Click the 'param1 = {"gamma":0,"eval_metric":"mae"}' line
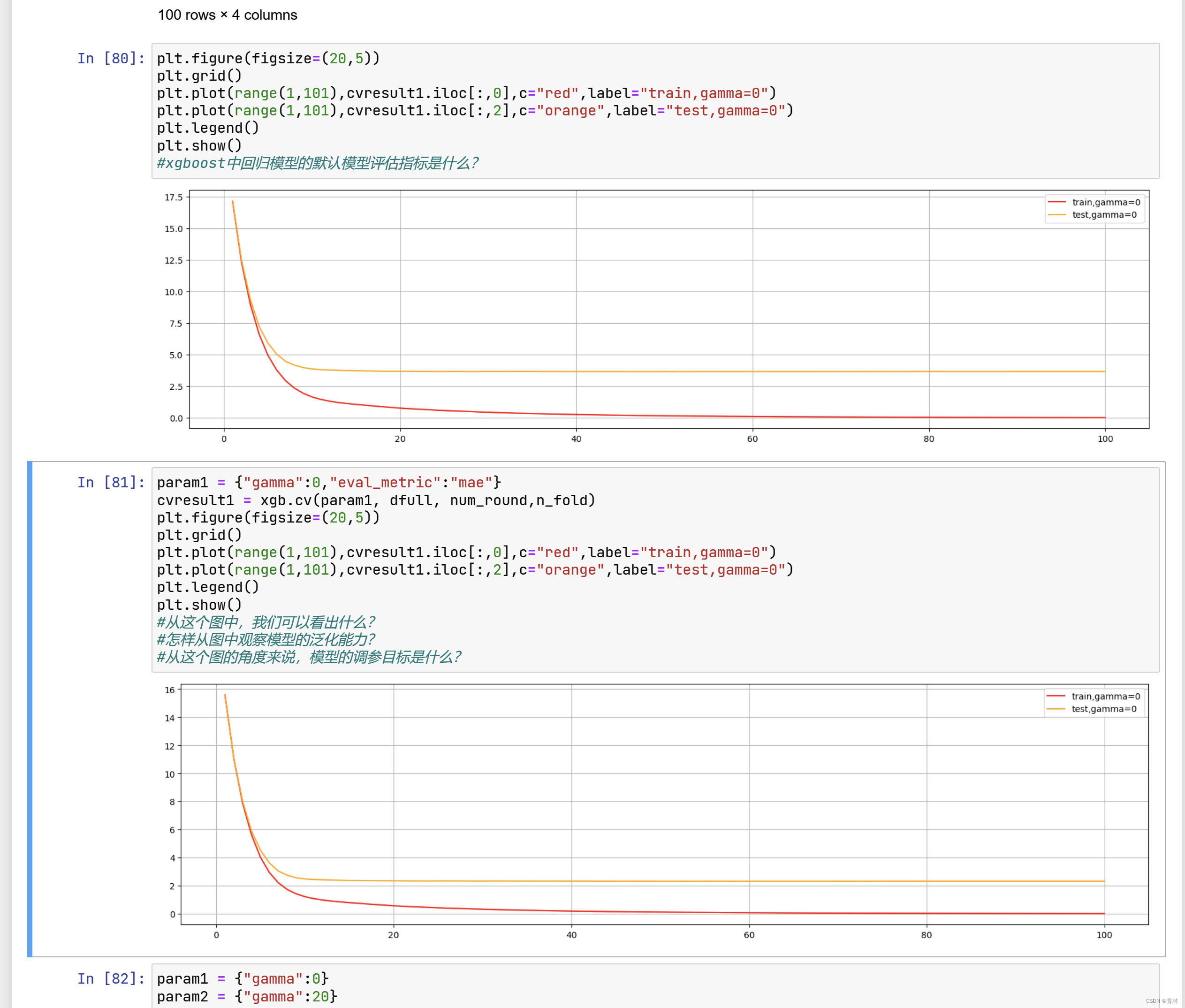The width and height of the screenshot is (1185, 1008). point(329,482)
